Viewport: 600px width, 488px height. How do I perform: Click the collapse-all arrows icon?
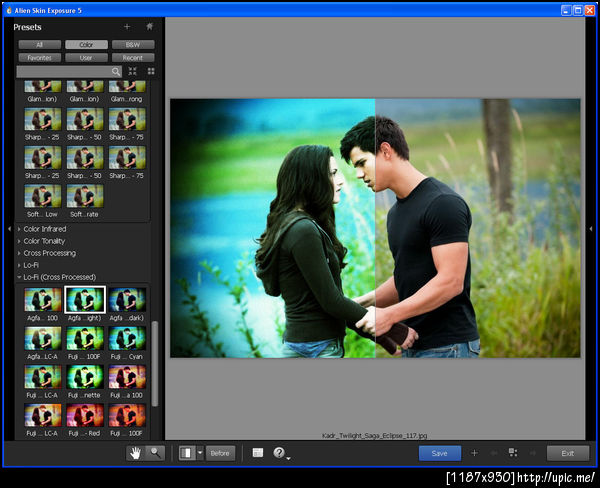pos(132,71)
